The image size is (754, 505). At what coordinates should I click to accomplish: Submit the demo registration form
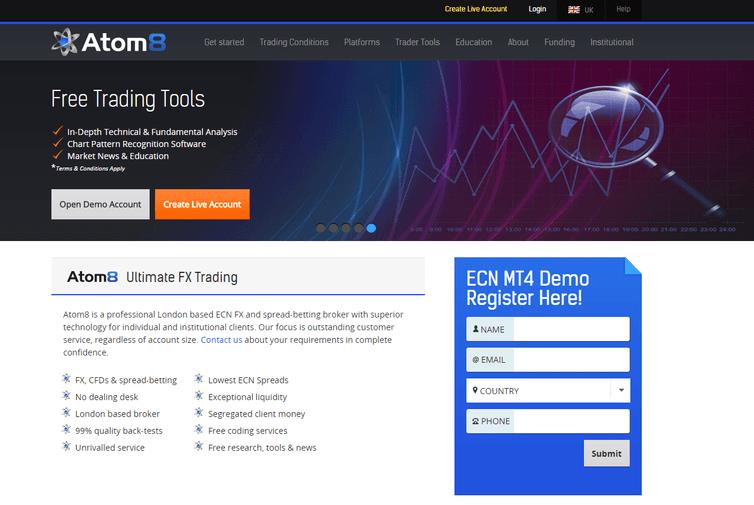point(606,453)
